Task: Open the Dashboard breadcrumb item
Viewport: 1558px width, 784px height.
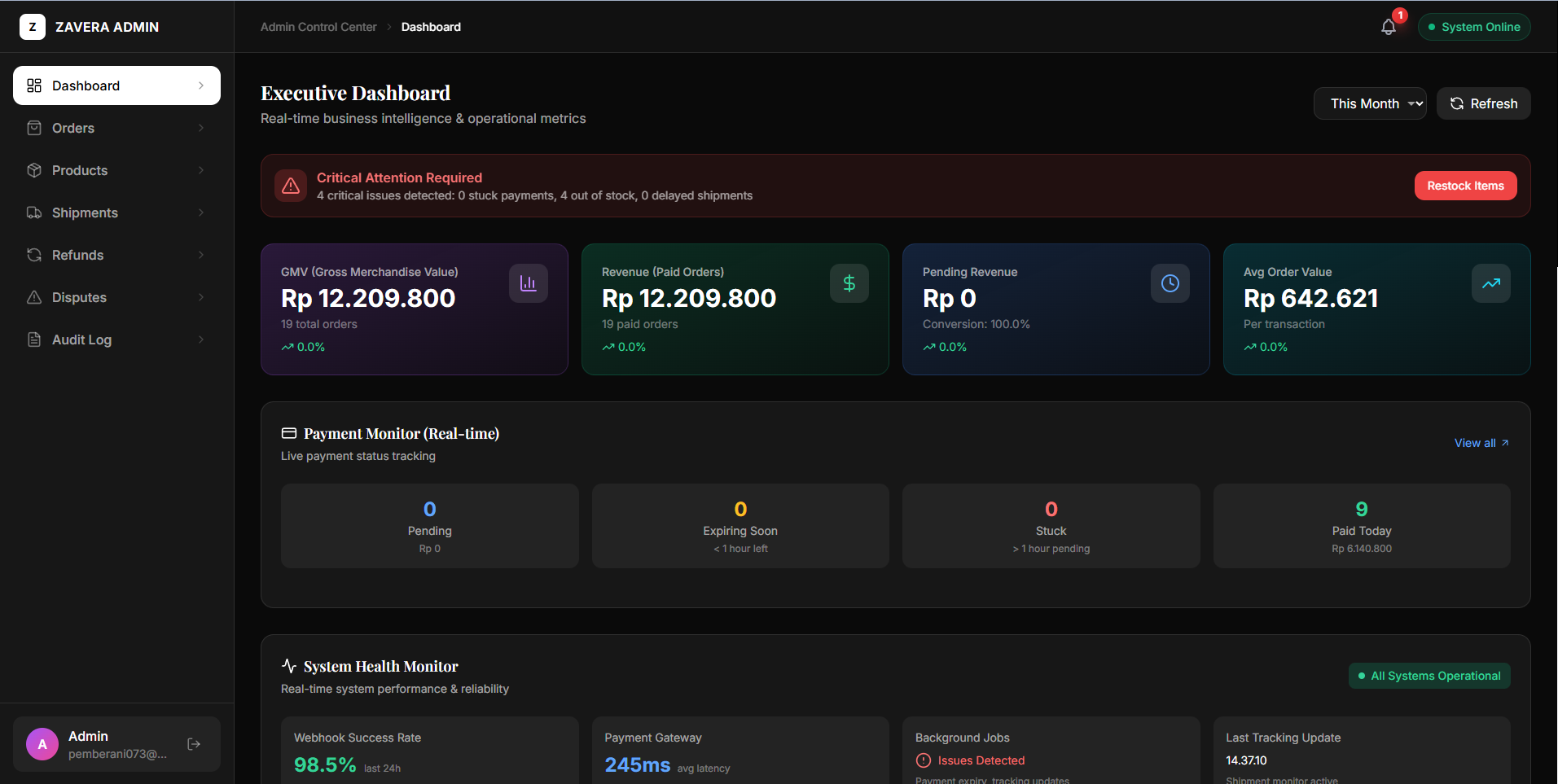Action: pos(431,27)
